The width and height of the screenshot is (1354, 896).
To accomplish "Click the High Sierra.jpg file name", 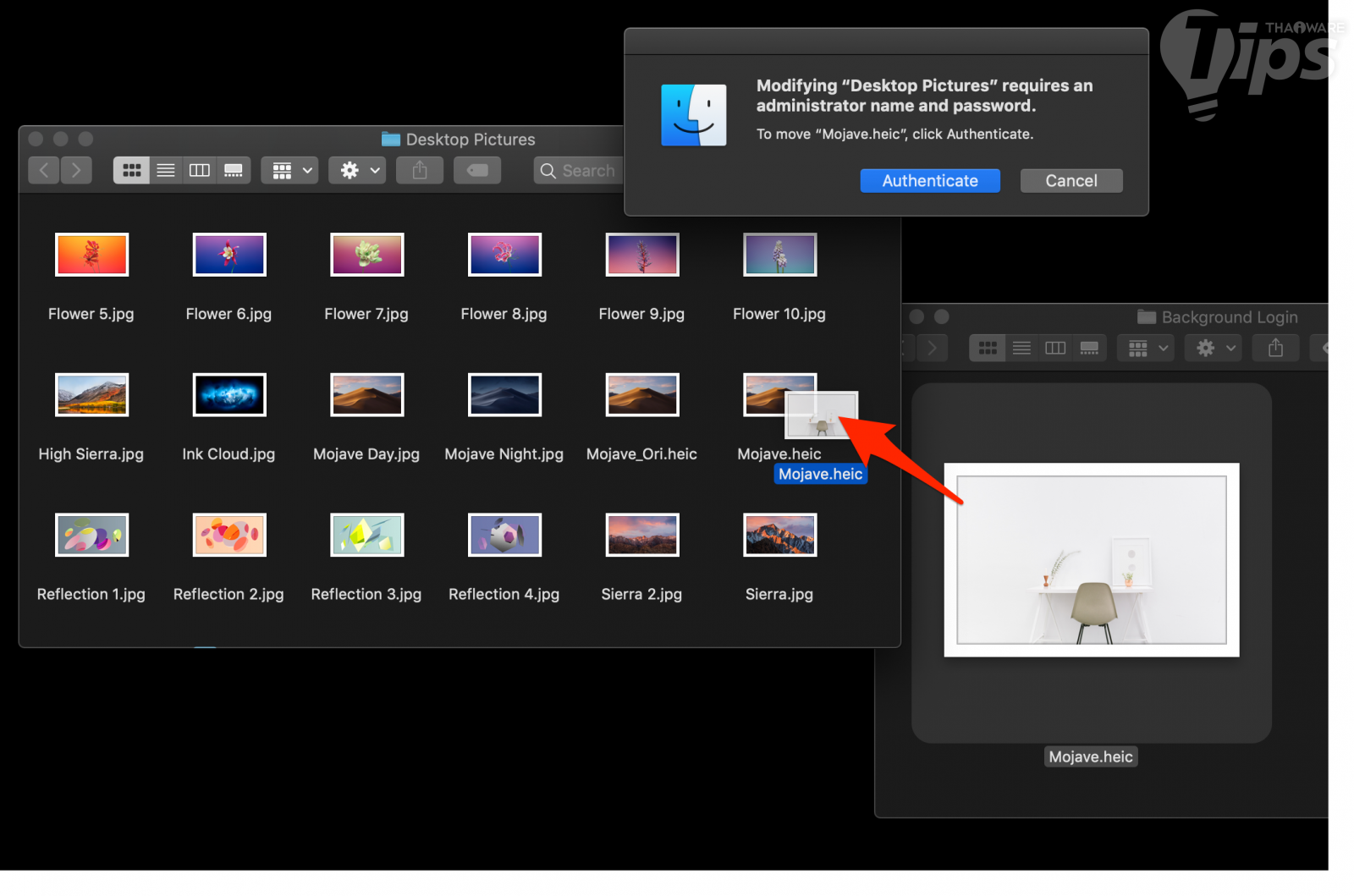I will click(91, 454).
